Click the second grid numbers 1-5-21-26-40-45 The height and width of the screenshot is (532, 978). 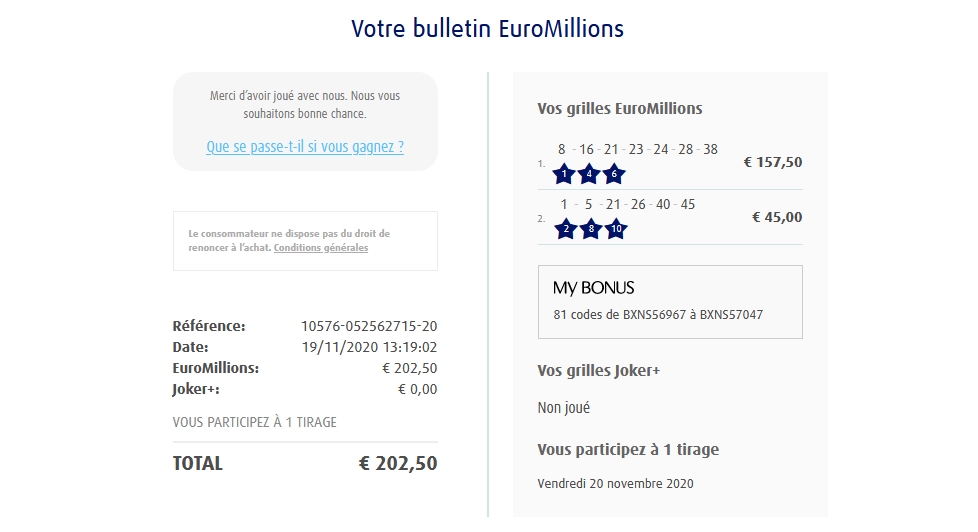627,205
